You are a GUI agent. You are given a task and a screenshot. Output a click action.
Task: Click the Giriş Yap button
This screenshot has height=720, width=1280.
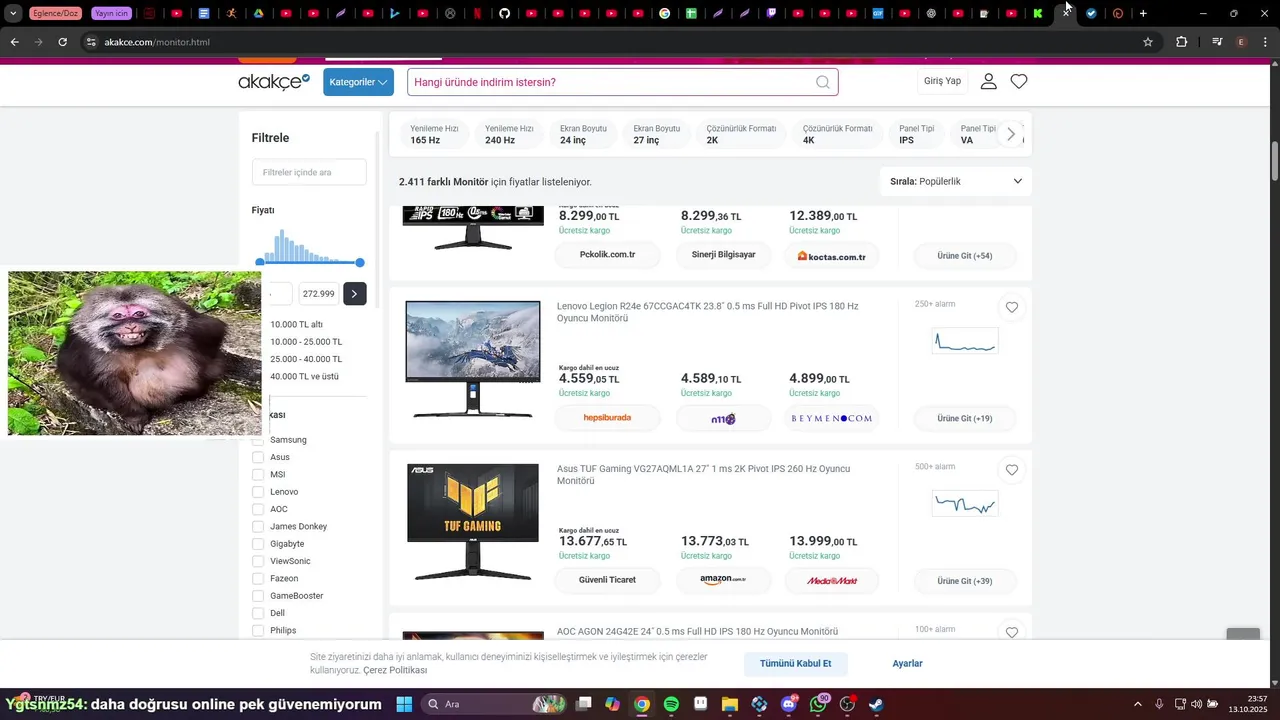pyautogui.click(x=942, y=81)
